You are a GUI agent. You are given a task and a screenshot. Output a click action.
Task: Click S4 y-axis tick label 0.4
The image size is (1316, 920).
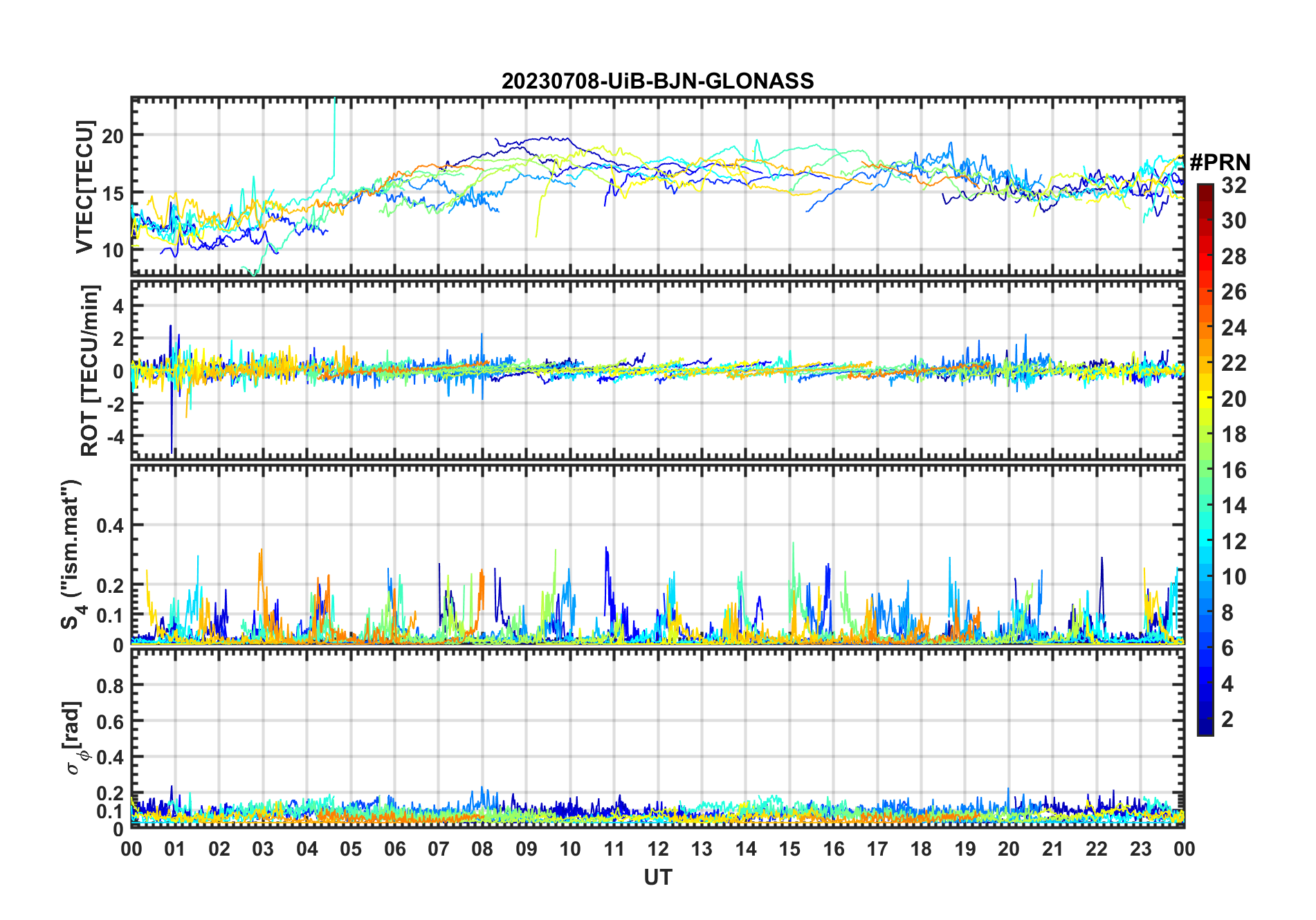[110, 526]
